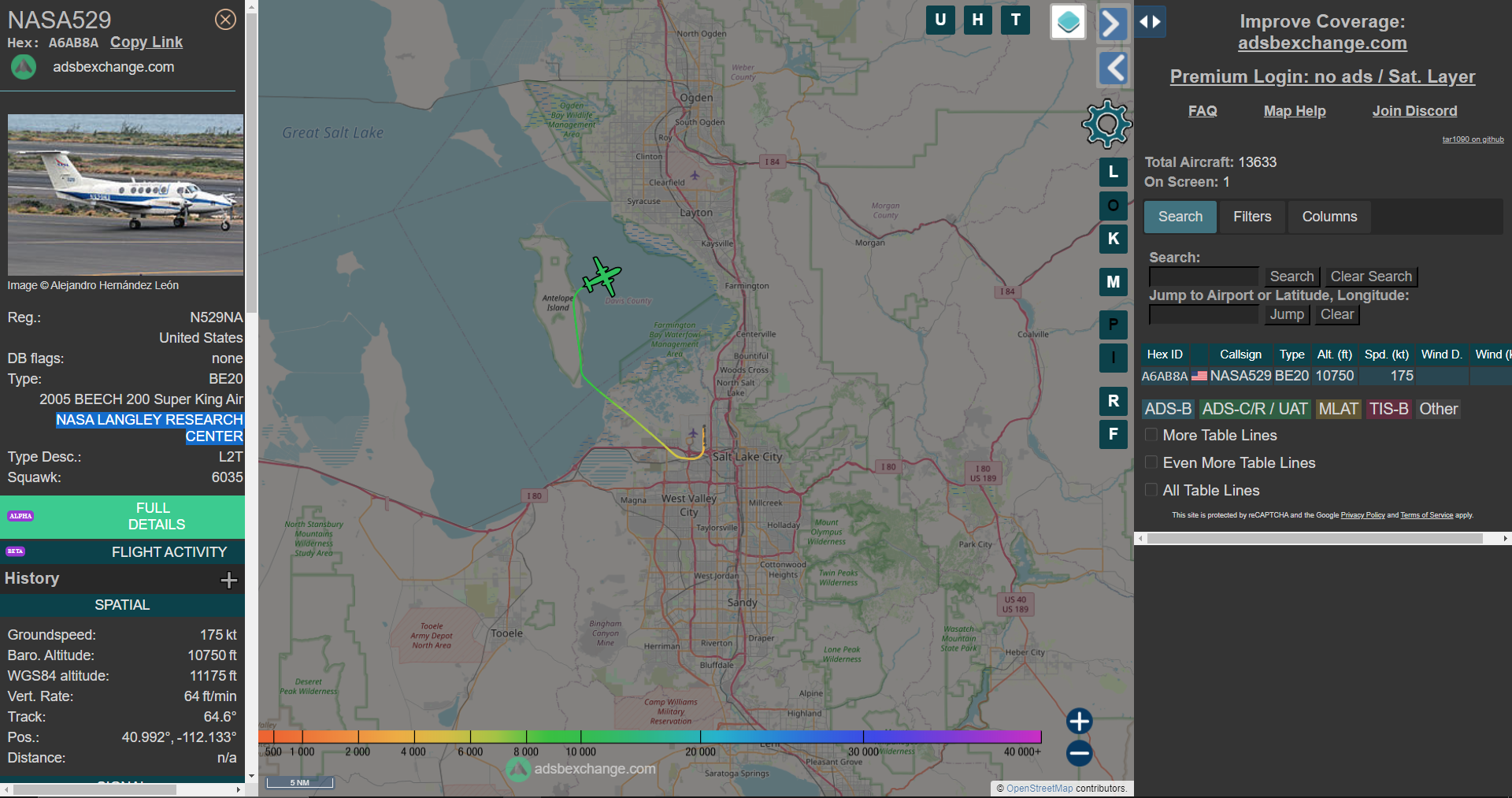Open FULL DETAILS for the aircraft
The width and height of the screenshot is (1512, 798).
(123, 517)
